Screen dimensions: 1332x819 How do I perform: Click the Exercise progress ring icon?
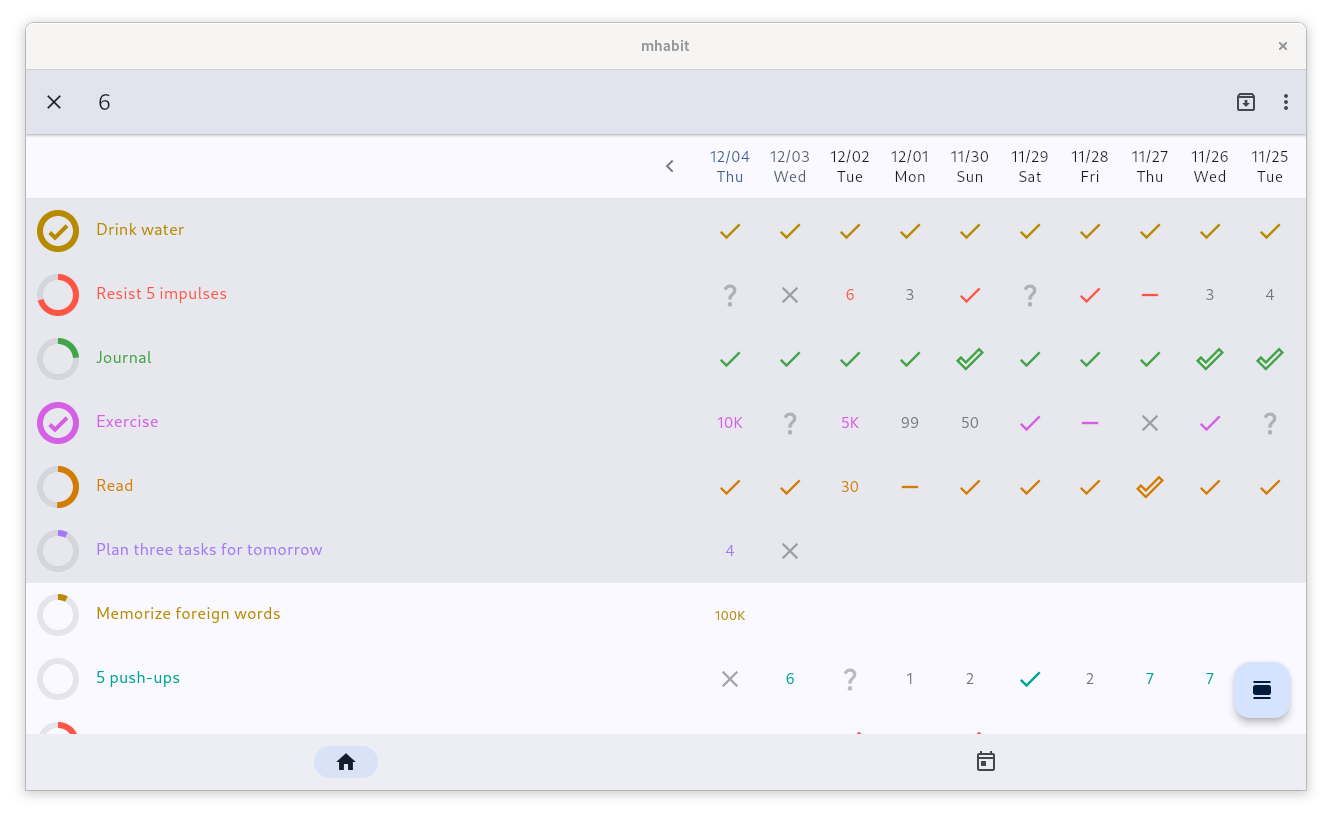click(x=58, y=423)
